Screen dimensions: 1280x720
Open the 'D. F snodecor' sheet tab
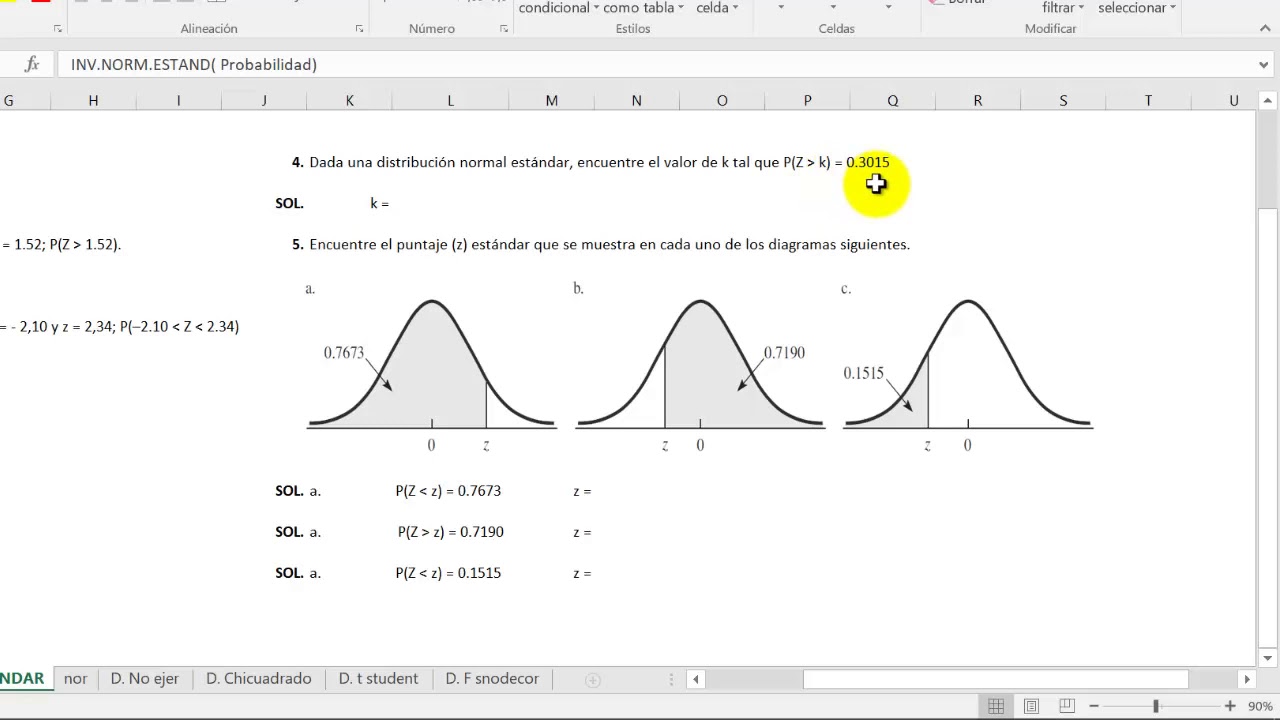492,678
